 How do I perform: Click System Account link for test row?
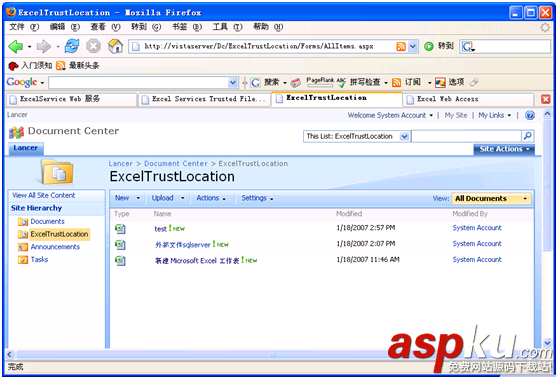pyautogui.click(x=477, y=228)
